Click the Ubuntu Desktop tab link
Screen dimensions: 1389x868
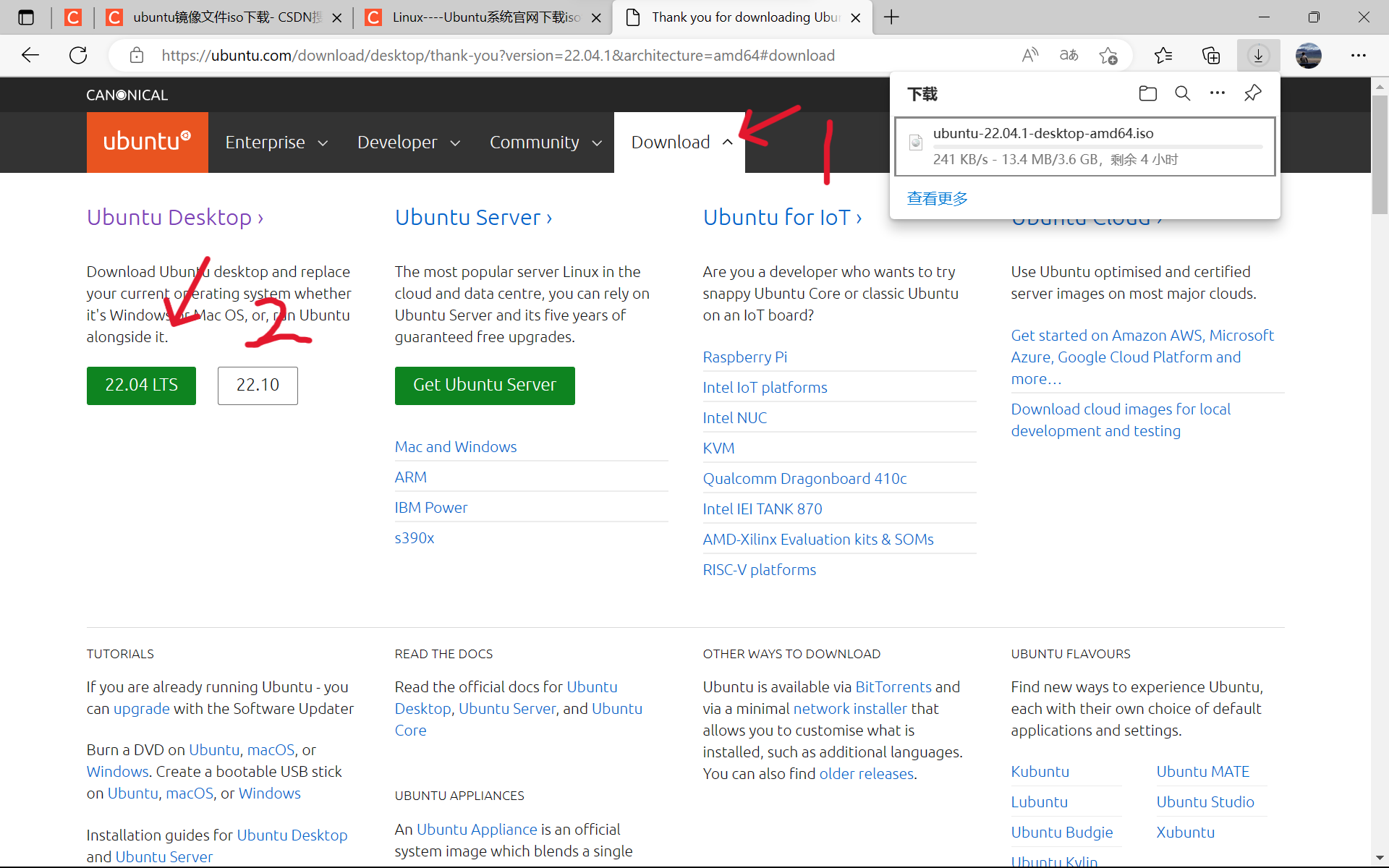coord(175,216)
